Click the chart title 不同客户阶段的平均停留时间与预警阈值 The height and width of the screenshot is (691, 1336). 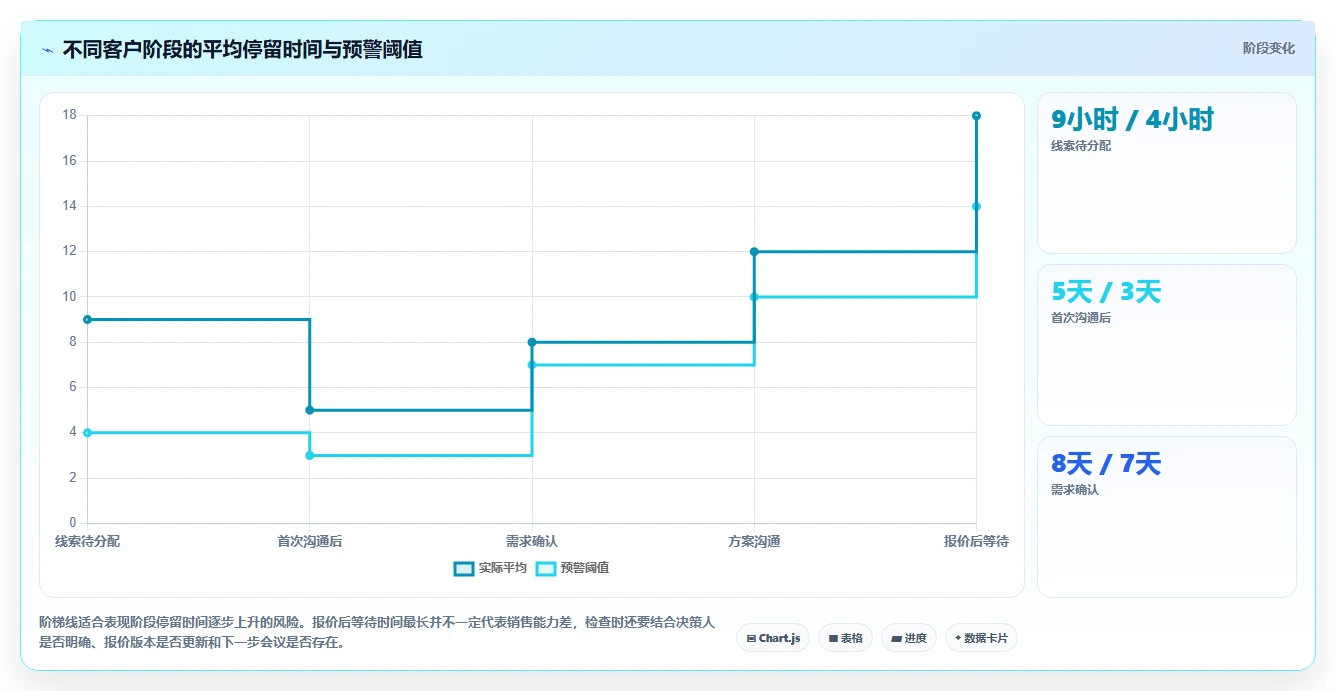pyautogui.click(x=242, y=50)
